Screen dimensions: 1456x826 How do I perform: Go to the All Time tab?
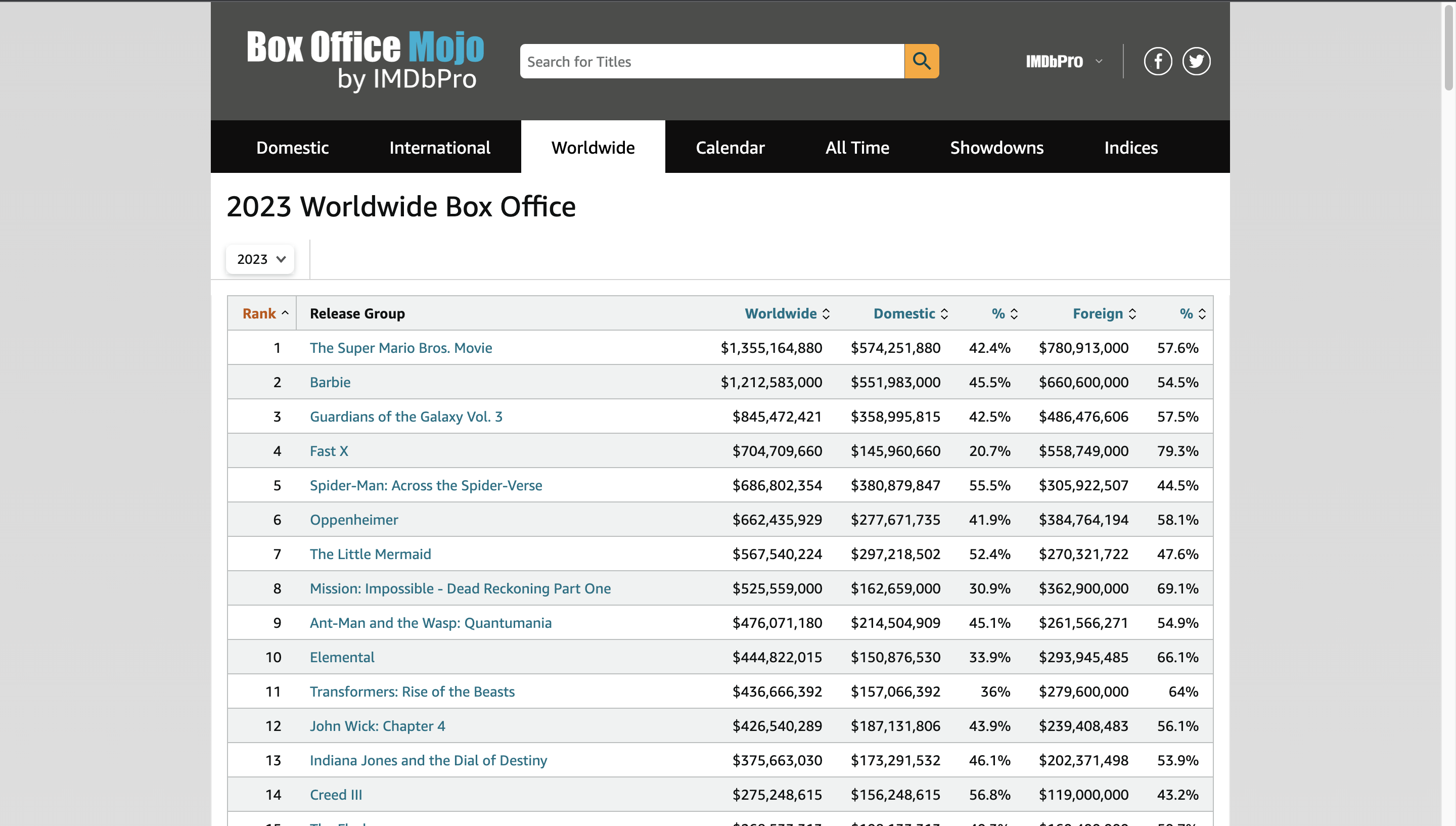point(856,148)
